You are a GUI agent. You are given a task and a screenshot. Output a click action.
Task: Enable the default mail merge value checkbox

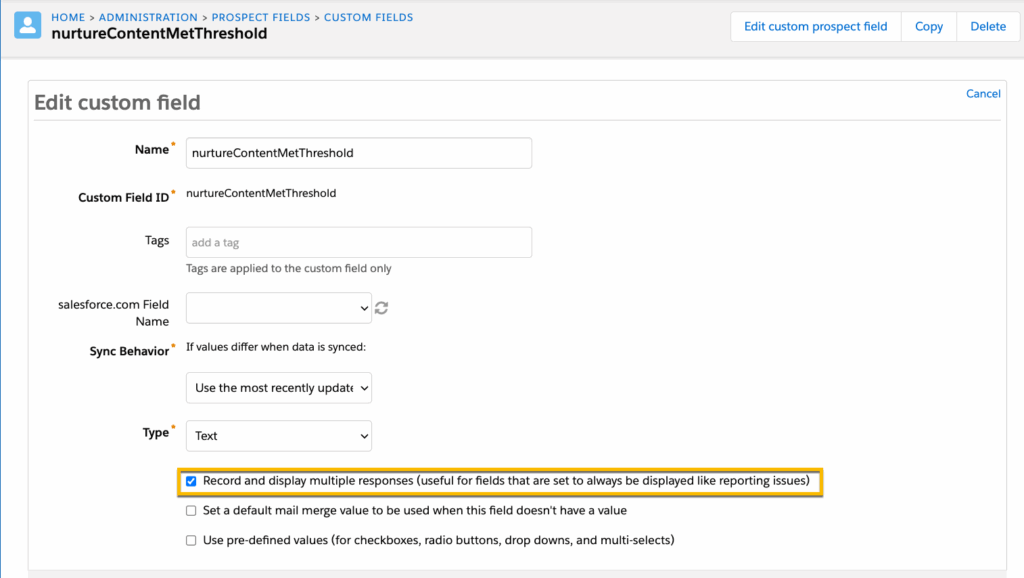coord(191,511)
